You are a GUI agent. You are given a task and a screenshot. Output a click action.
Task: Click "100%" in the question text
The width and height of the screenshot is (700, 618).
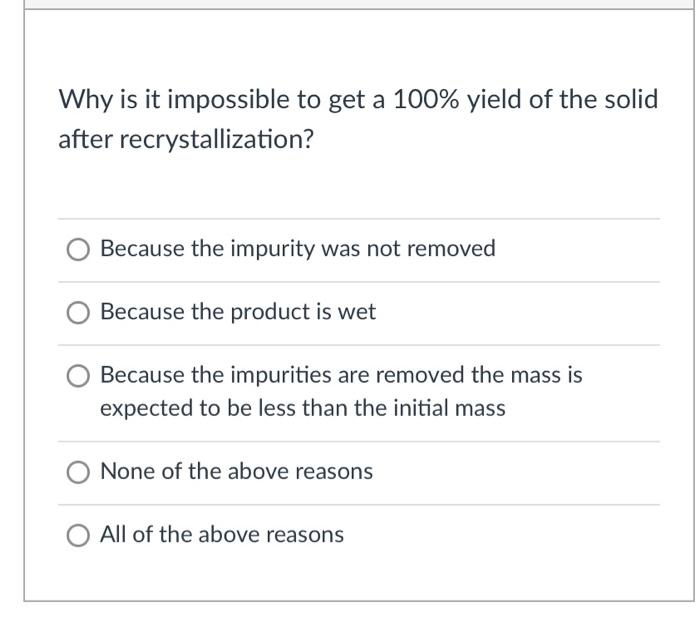click(426, 99)
